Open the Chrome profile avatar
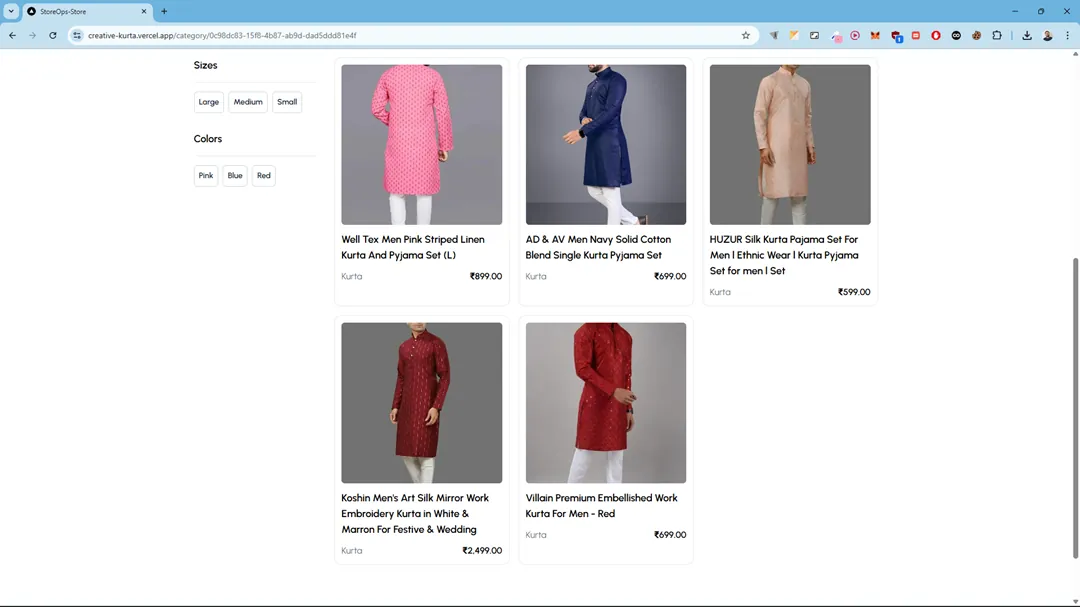Viewport: 1080px width, 607px height. click(1047, 35)
